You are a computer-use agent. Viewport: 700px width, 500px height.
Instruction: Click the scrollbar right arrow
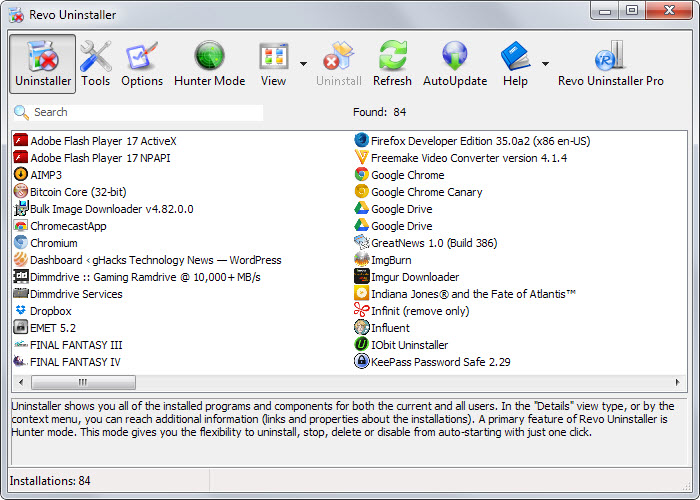pos(678,382)
